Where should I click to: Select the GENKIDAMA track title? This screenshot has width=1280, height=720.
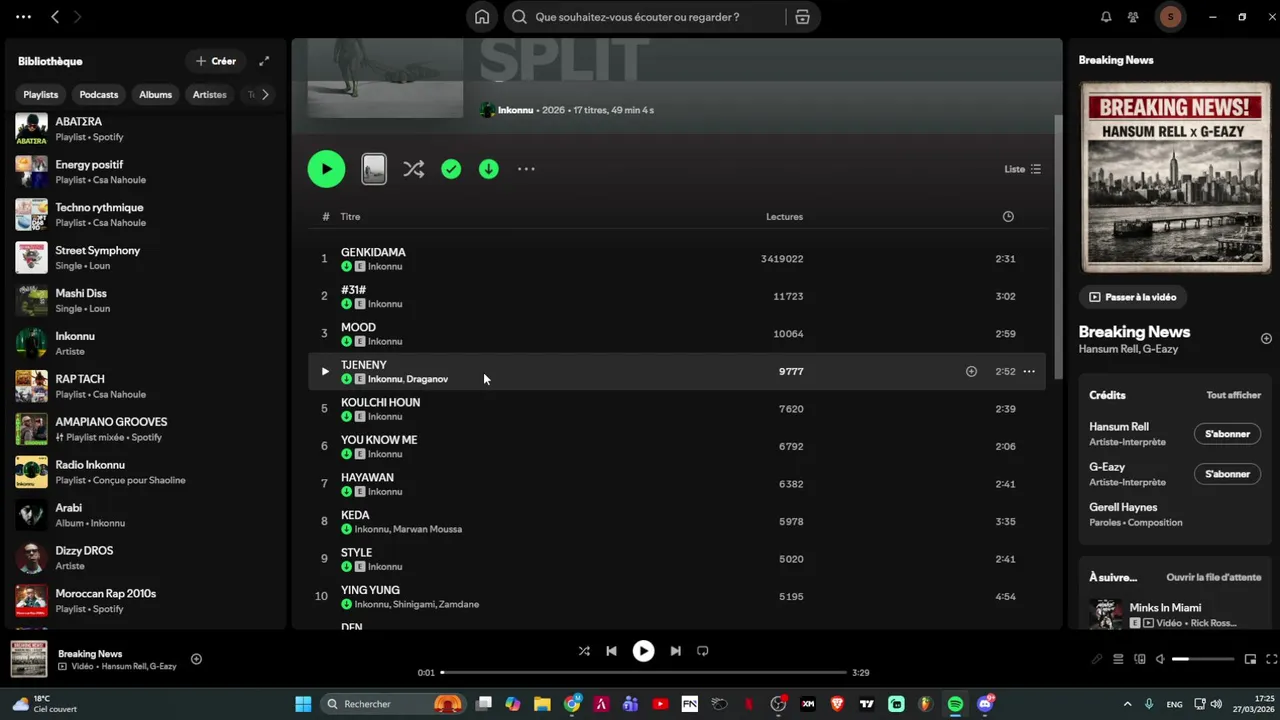[x=373, y=252]
